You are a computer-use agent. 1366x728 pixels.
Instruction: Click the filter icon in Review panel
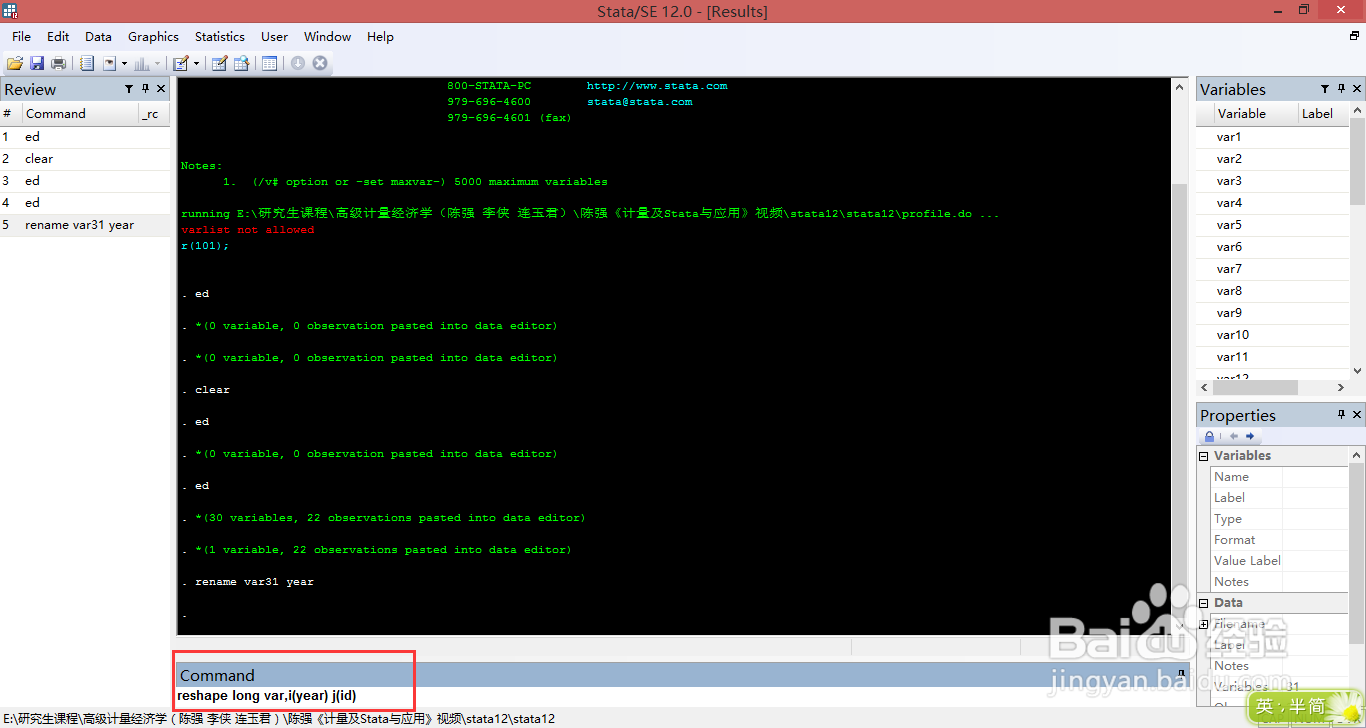[x=129, y=89]
